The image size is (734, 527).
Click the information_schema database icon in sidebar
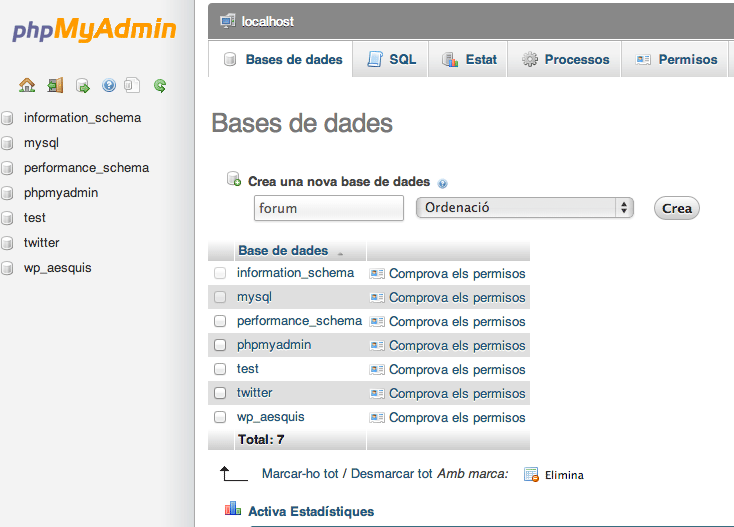(x=7, y=118)
